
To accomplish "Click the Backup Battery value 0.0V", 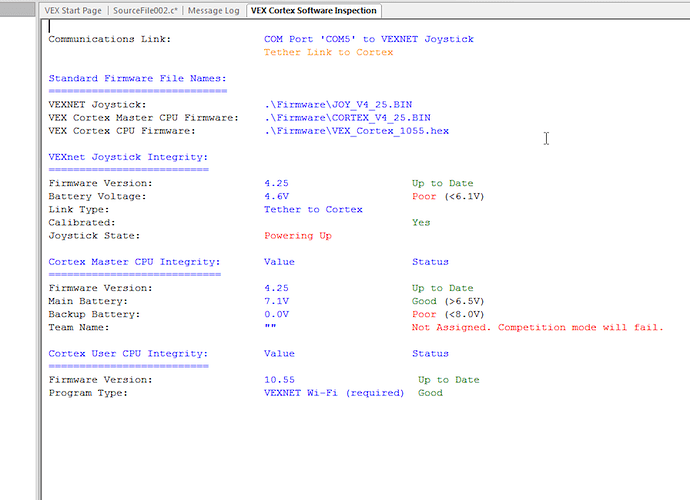I will click(276, 315).
